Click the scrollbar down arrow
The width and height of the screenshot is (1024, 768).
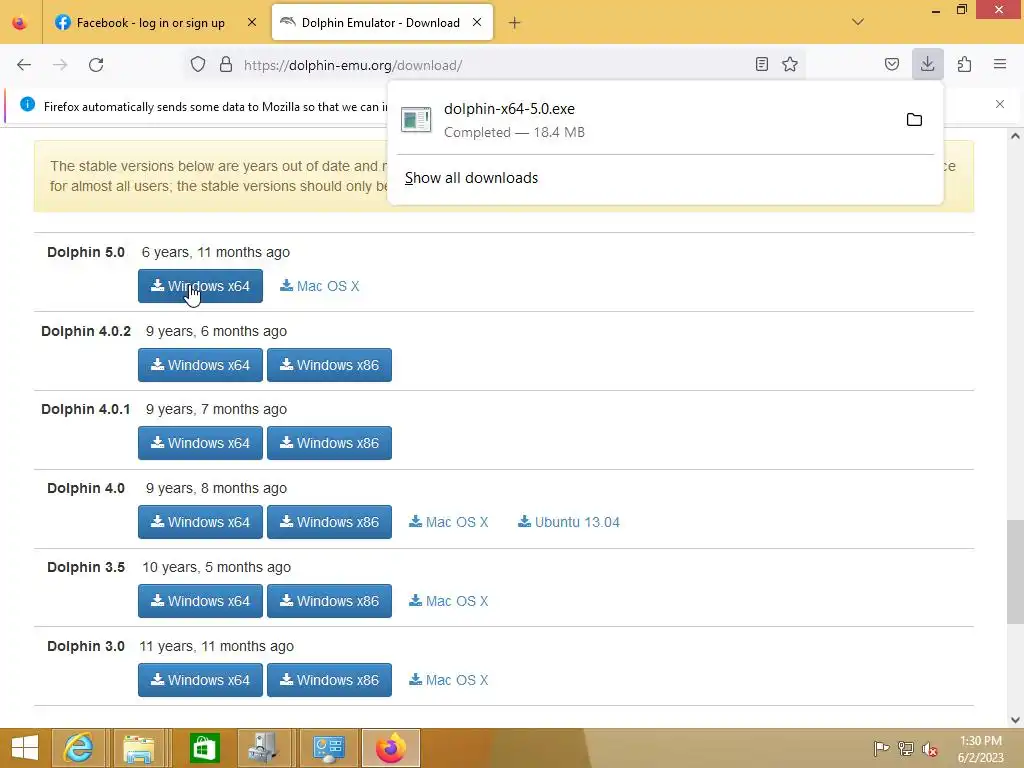pos(1015,720)
